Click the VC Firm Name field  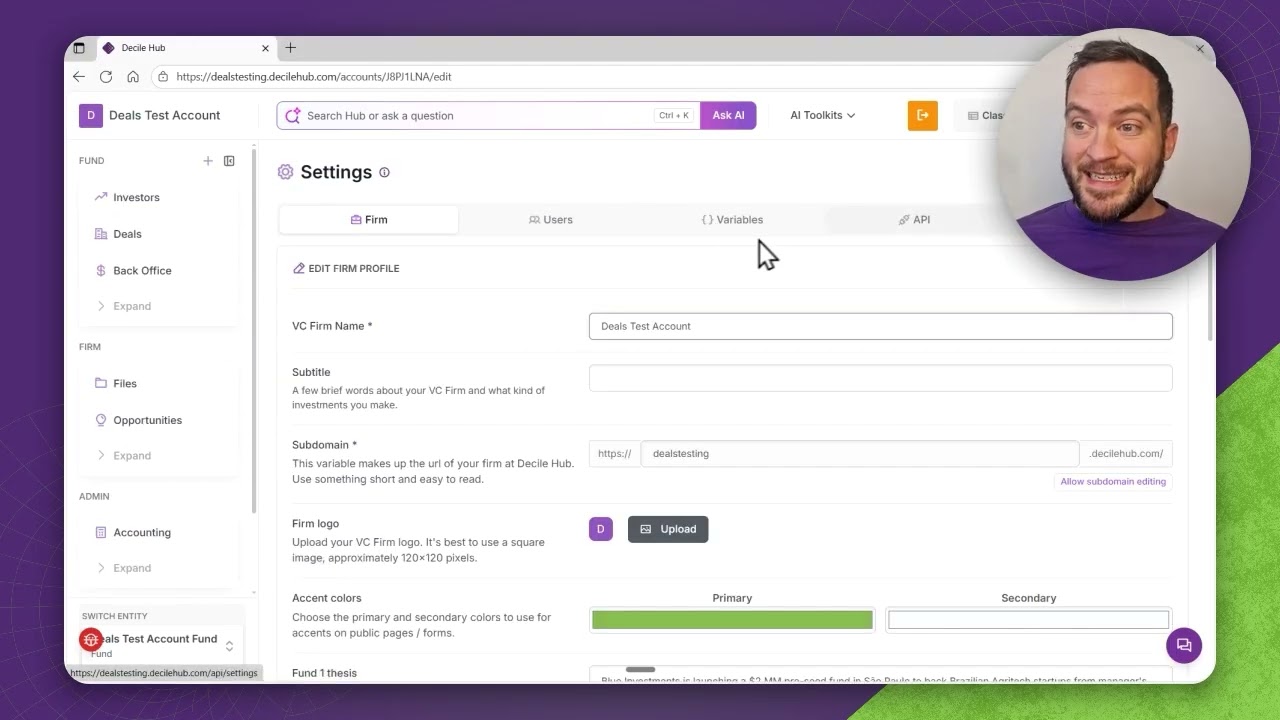pyautogui.click(x=880, y=326)
